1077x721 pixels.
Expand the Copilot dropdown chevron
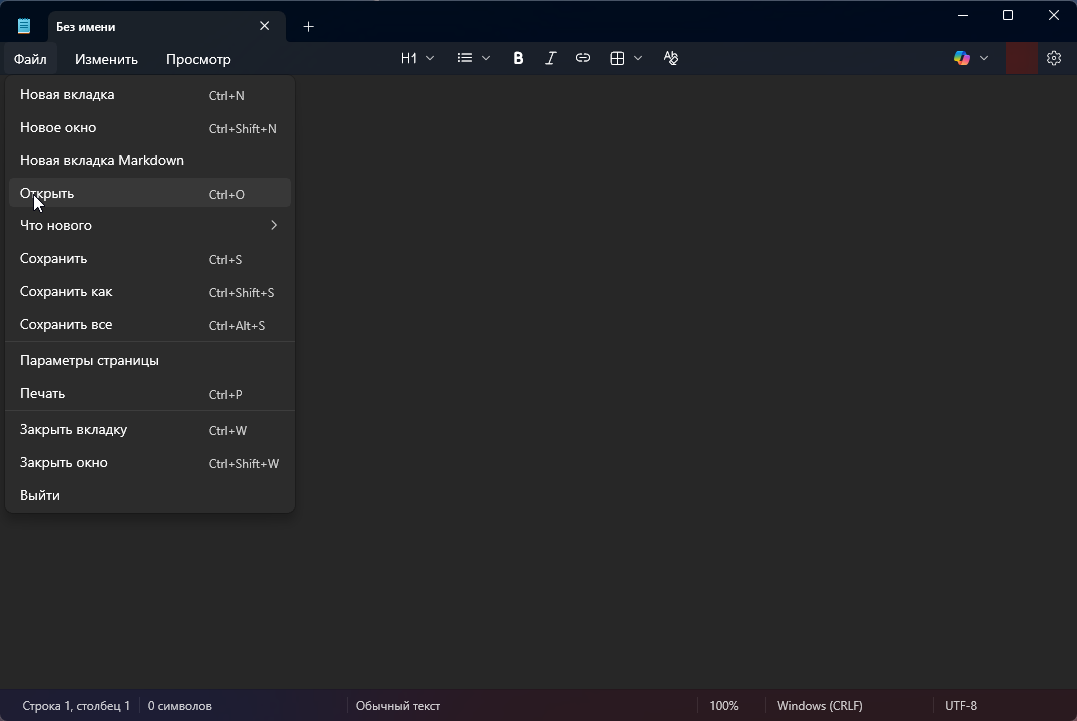point(984,58)
